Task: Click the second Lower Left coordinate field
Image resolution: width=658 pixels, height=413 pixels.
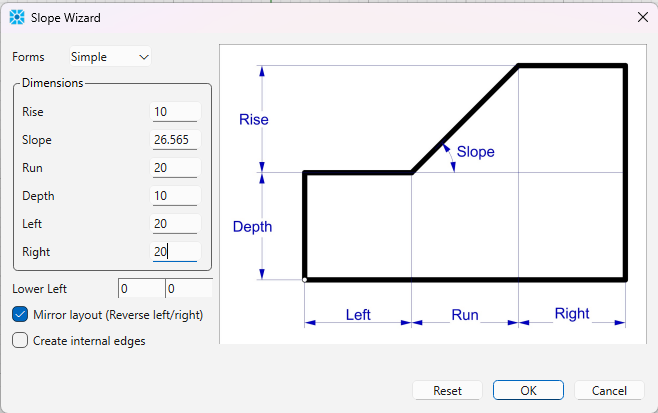Action: 188,289
